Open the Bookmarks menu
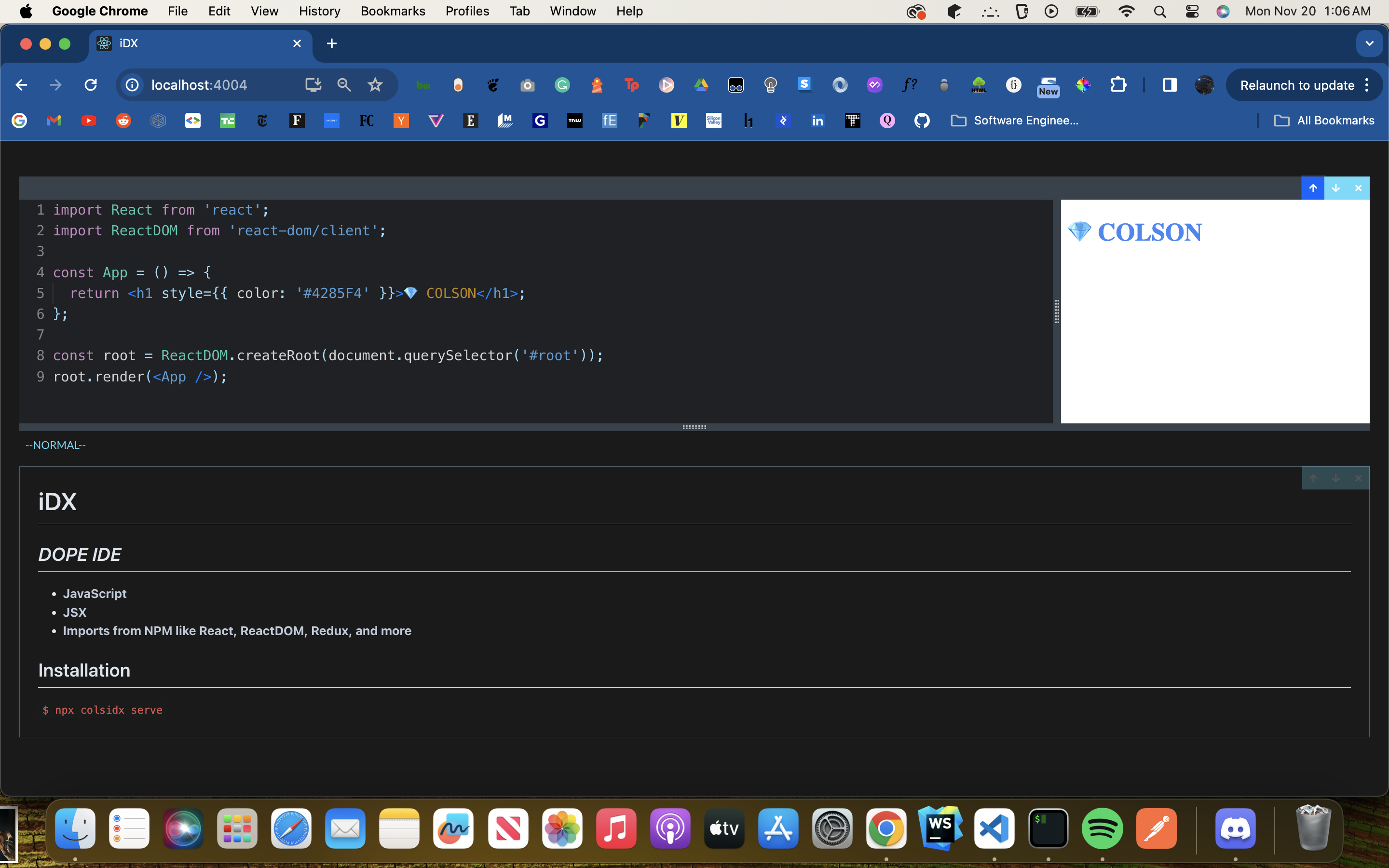Screen dimensions: 1389x868 [393, 12]
